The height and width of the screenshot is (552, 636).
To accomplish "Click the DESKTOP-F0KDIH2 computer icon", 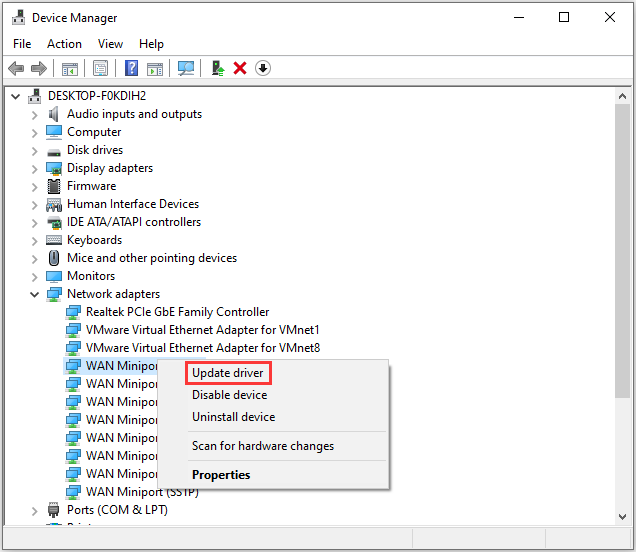I will 34,96.
